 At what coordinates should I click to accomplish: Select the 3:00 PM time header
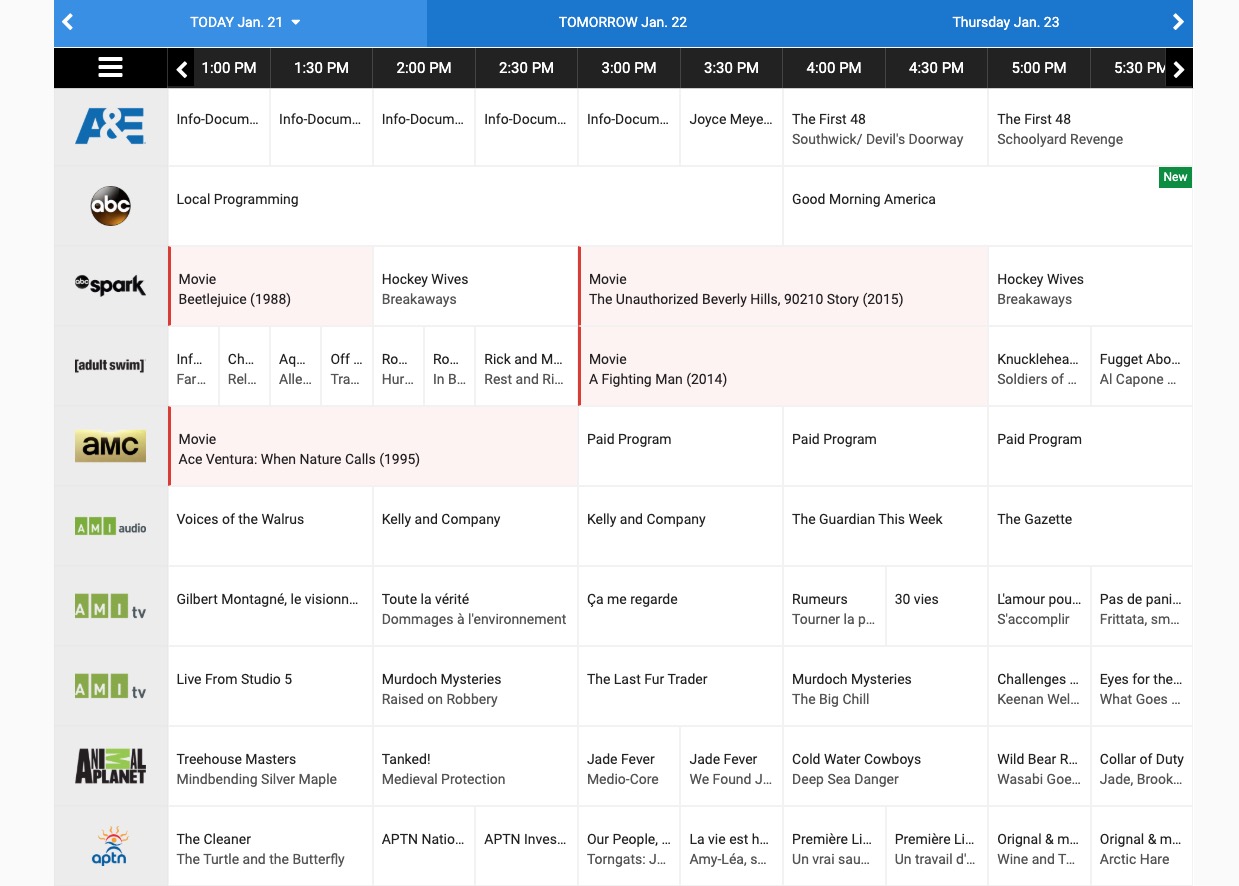coord(629,68)
